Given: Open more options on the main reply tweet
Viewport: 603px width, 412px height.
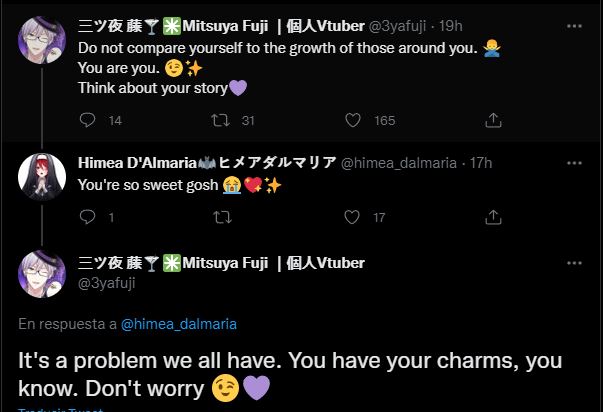Looking at the screenshot, I should coord(574,263).
